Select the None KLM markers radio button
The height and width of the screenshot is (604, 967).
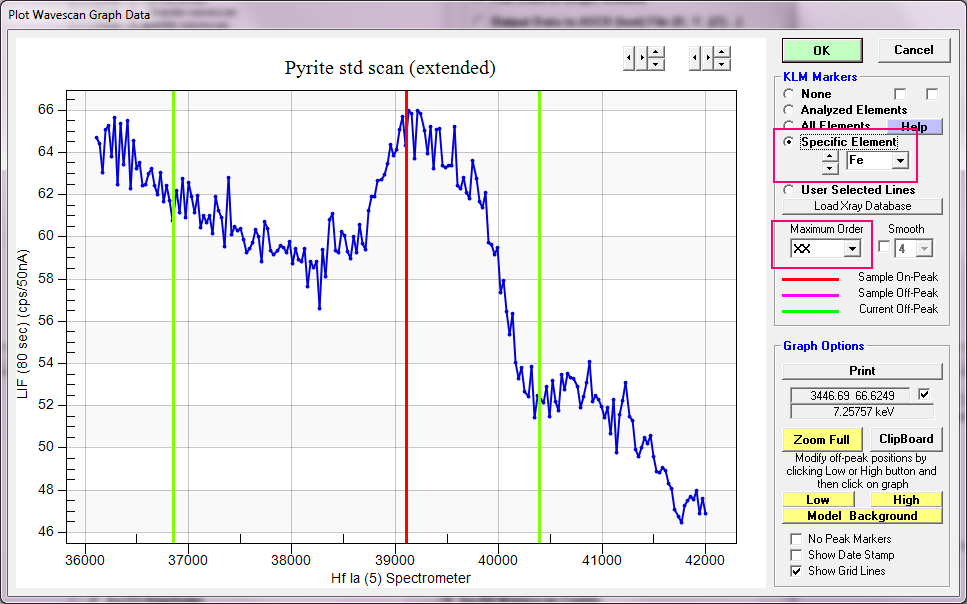pyautogui.click(x=789, y=94)
